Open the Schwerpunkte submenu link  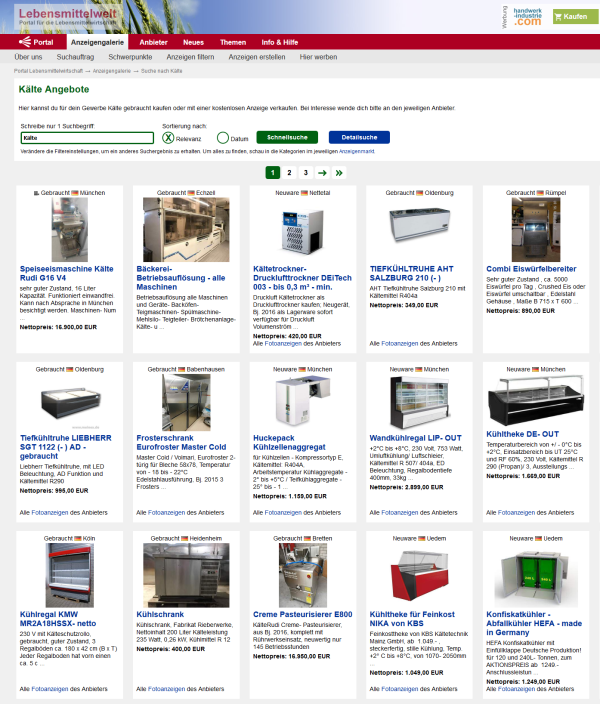(x=130, y=57)
